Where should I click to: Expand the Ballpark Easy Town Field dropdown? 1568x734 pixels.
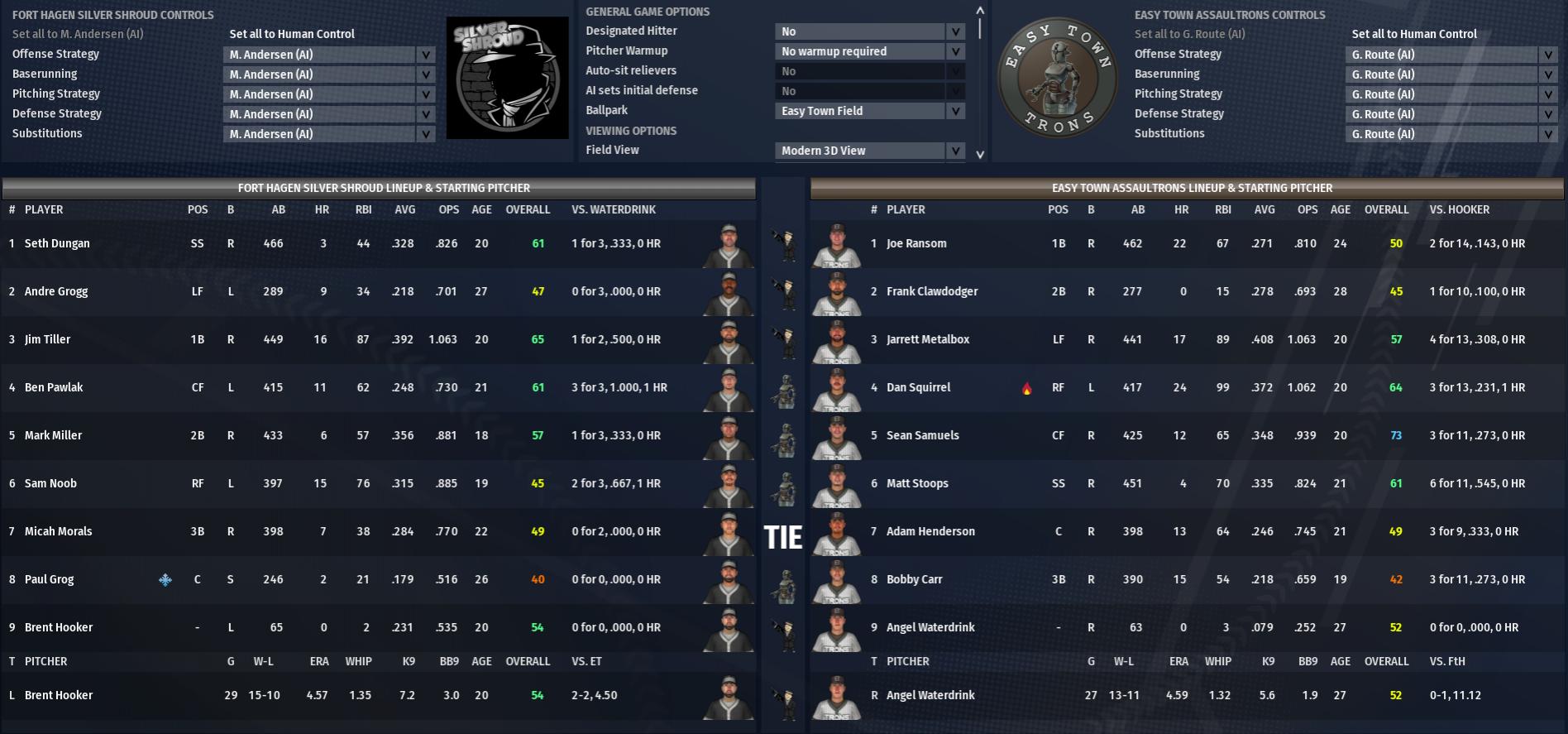870,111
